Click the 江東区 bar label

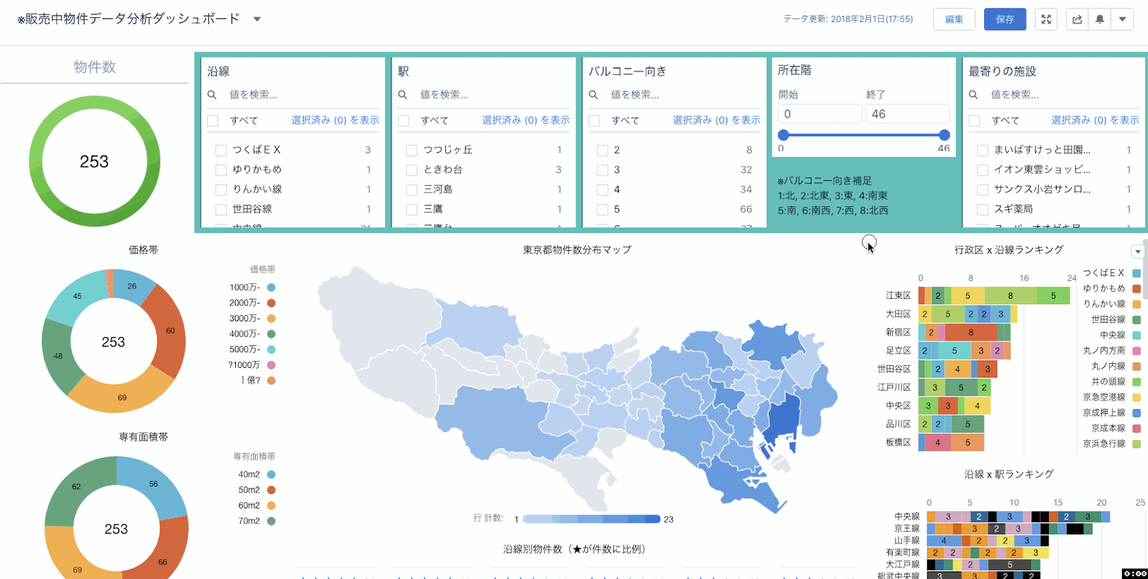pos(898,296)
